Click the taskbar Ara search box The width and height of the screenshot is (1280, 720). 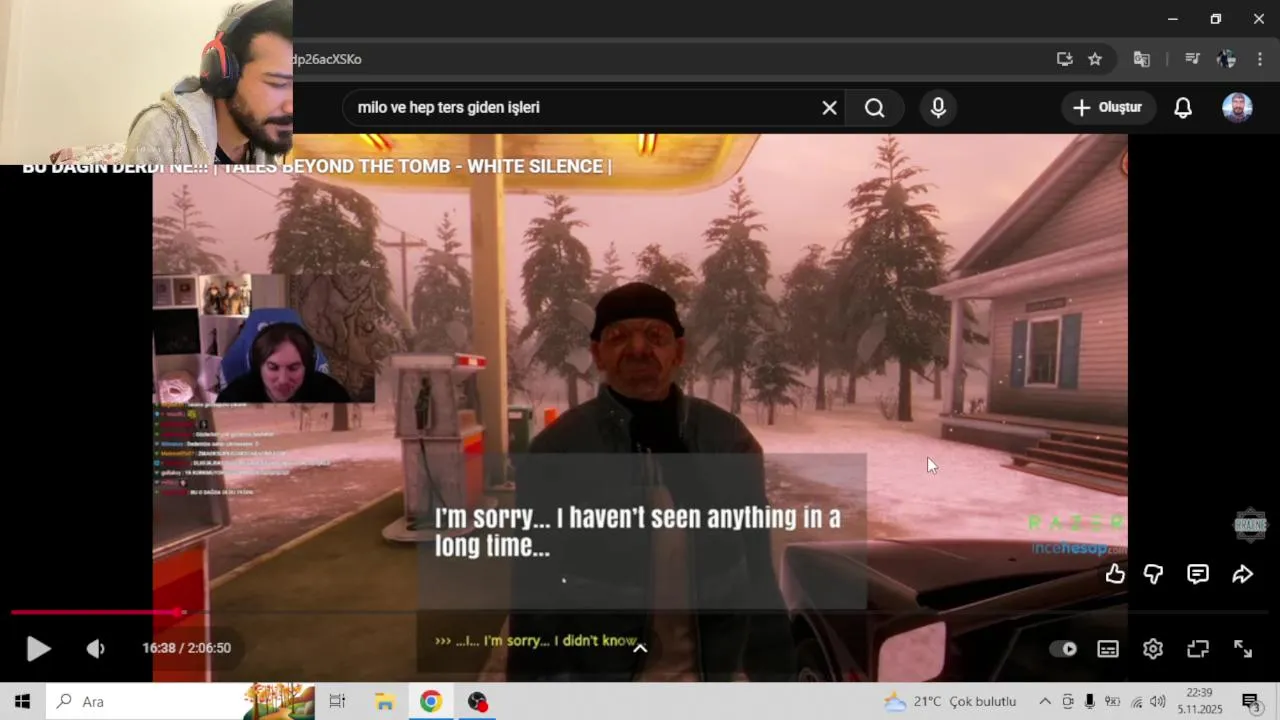coord(180,701)
